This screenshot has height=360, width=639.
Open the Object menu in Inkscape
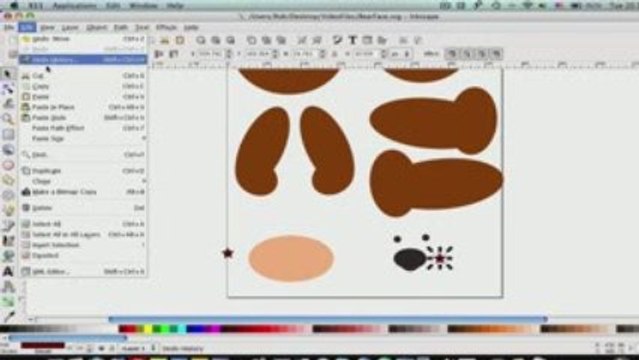tap(97, 27)
